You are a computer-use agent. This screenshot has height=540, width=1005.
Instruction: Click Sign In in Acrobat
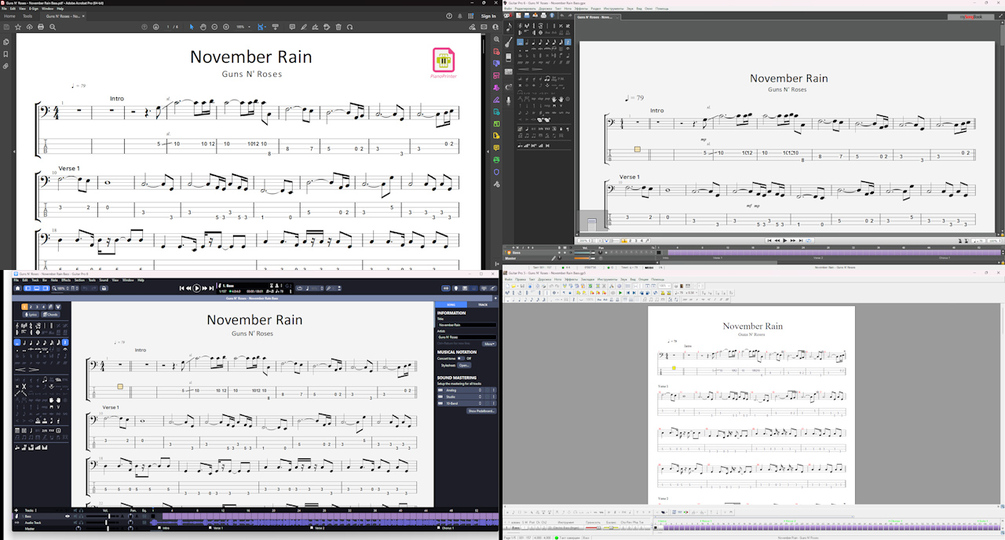point(488,16)
